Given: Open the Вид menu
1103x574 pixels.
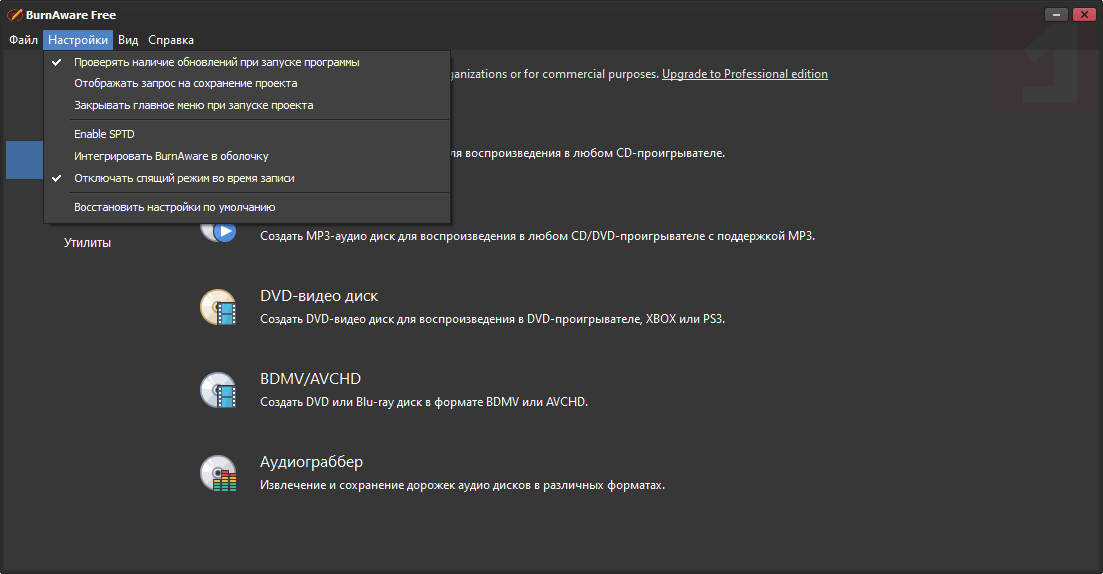Looking at the screenshot, I should (128, 40).
